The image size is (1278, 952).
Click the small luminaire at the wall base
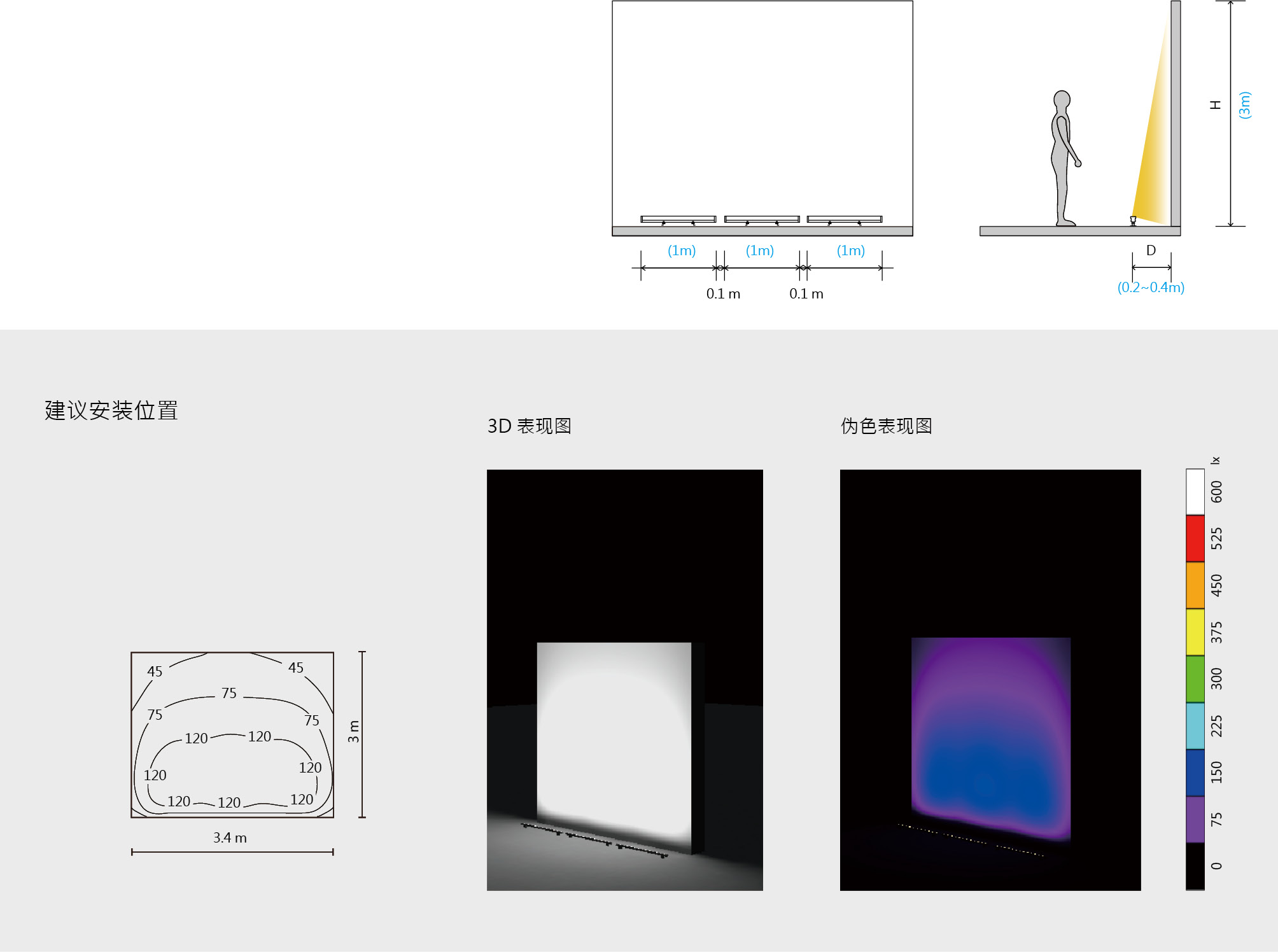click(x=1133, y=221)
